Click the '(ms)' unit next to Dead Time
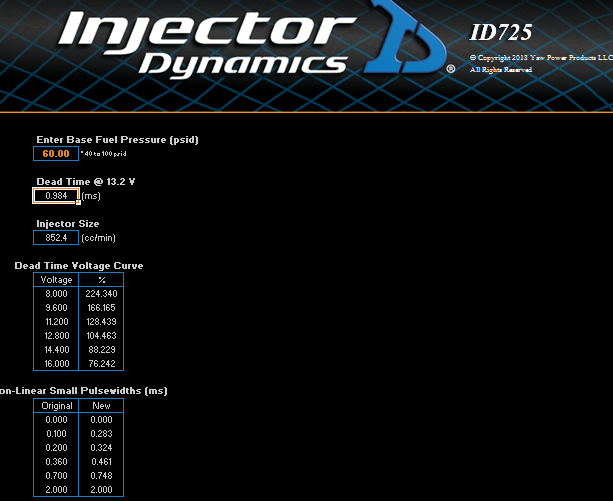Viewport: 613px width, 501px height. pos(91,196)
